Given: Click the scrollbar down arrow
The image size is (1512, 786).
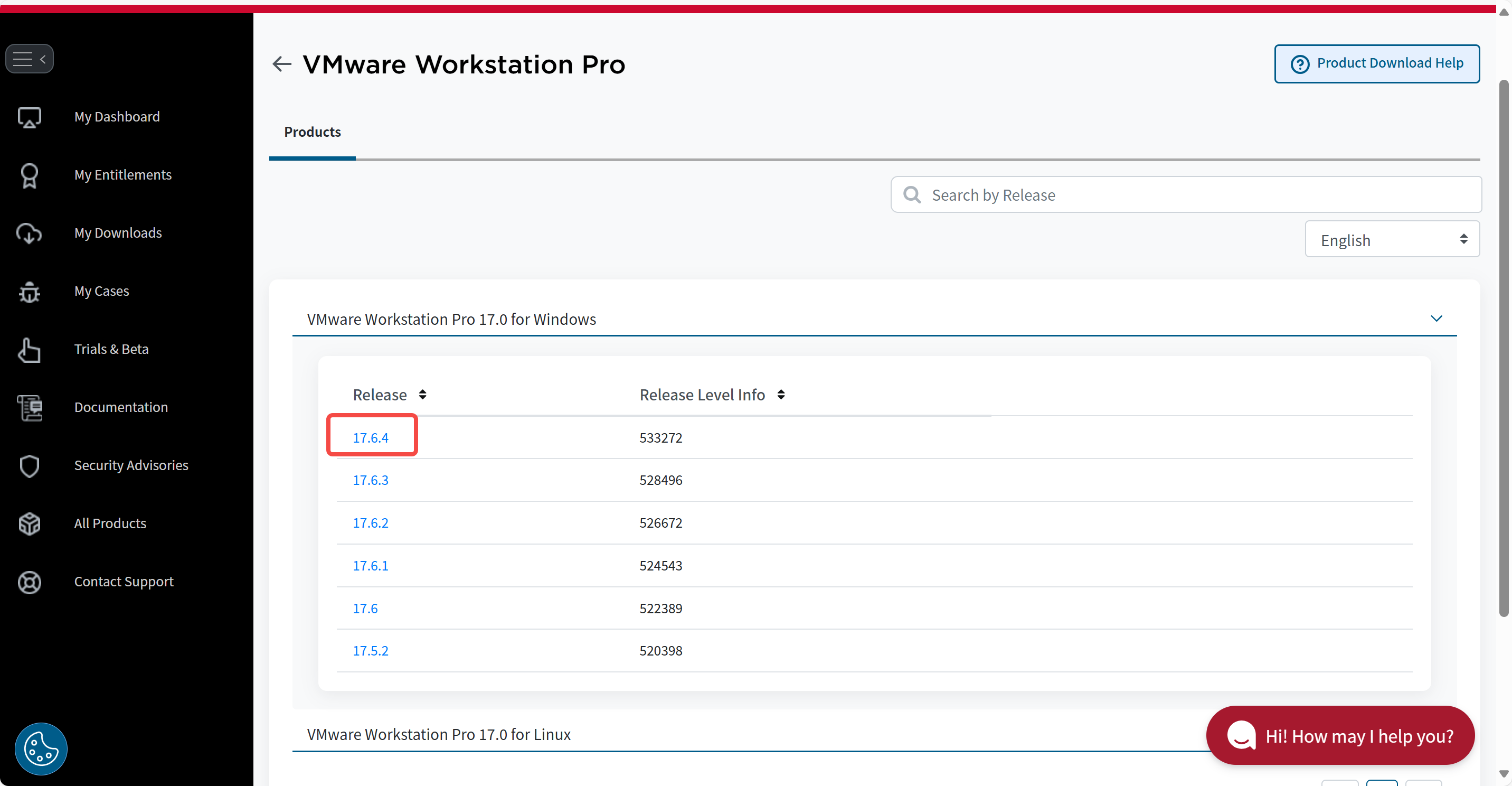Looking at the screenshot, I should coord(1504,775).
